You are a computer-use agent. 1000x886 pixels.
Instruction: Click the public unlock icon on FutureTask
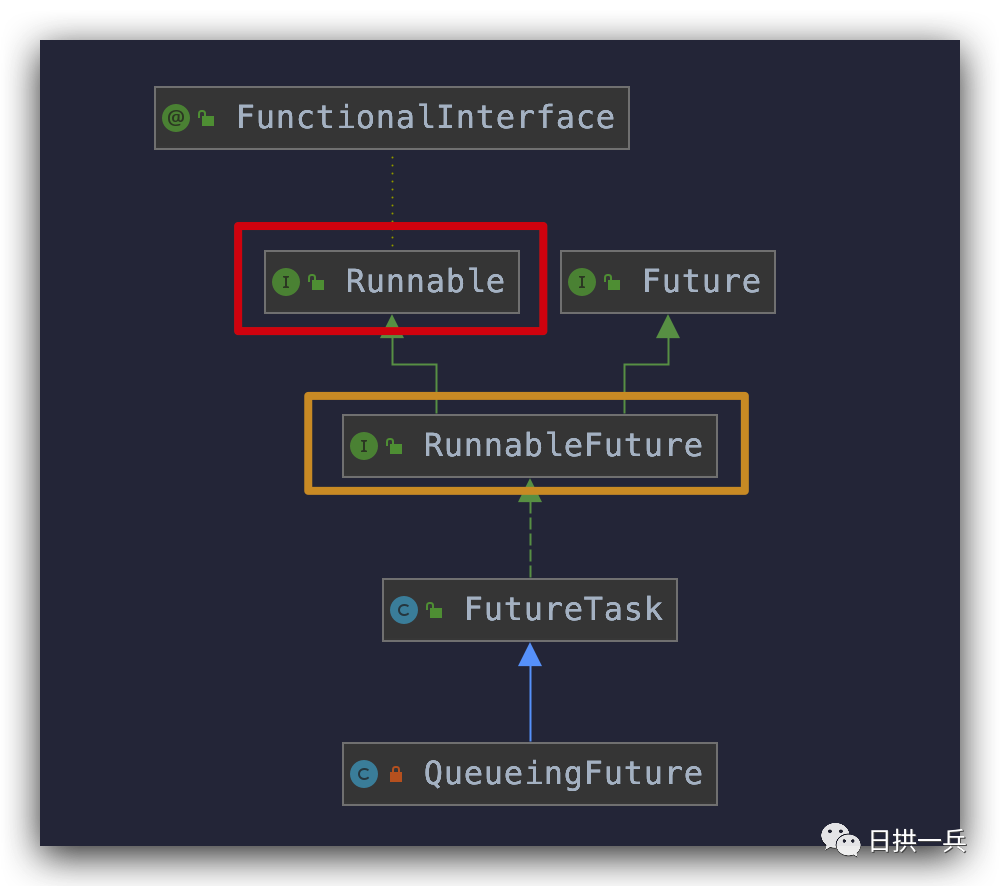[434, 610]
